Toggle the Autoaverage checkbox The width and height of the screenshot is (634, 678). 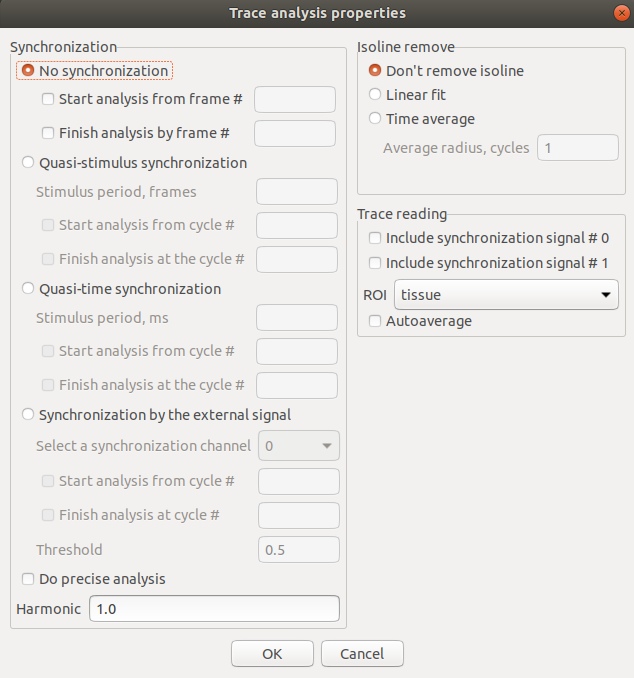tap(375, 321)
